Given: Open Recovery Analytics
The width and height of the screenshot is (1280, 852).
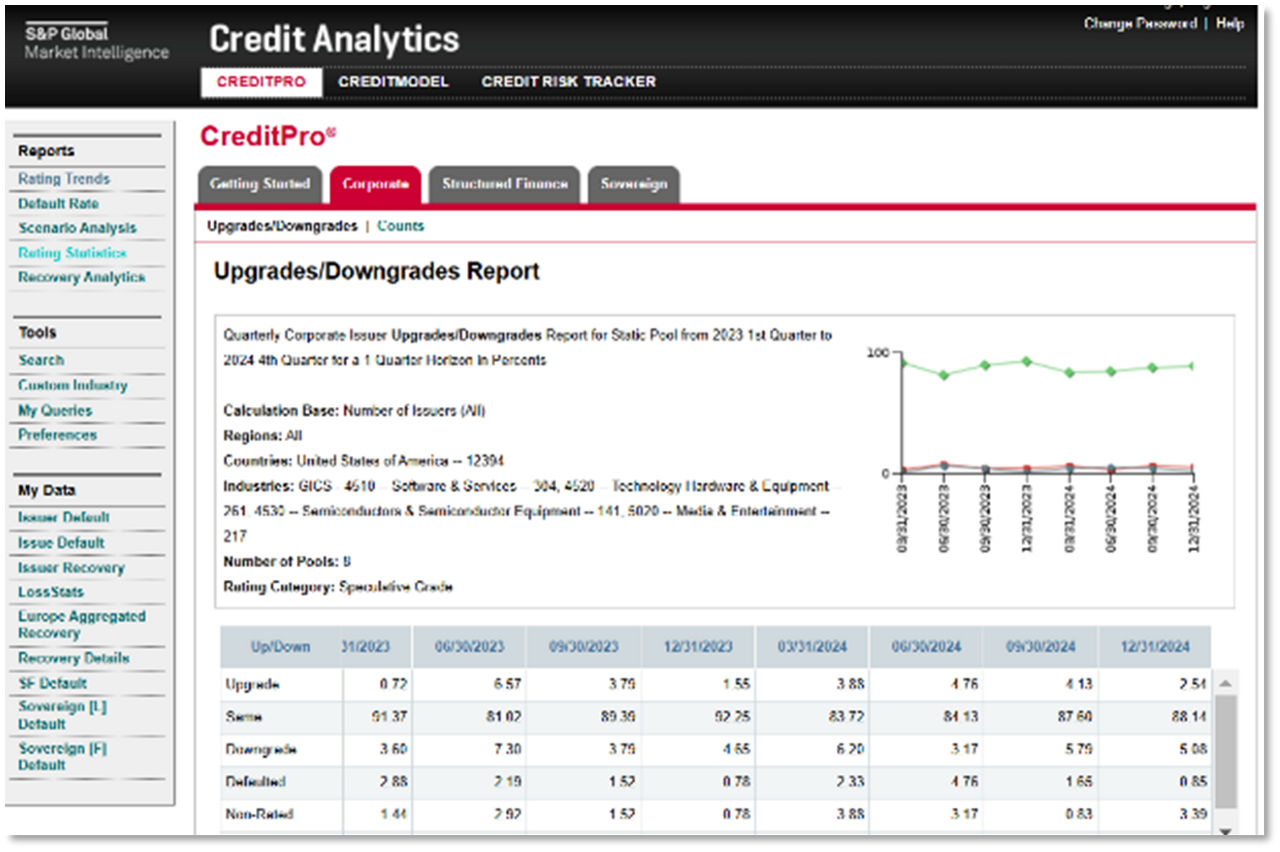Looking at the screenshot, I should tap(81, 277).
